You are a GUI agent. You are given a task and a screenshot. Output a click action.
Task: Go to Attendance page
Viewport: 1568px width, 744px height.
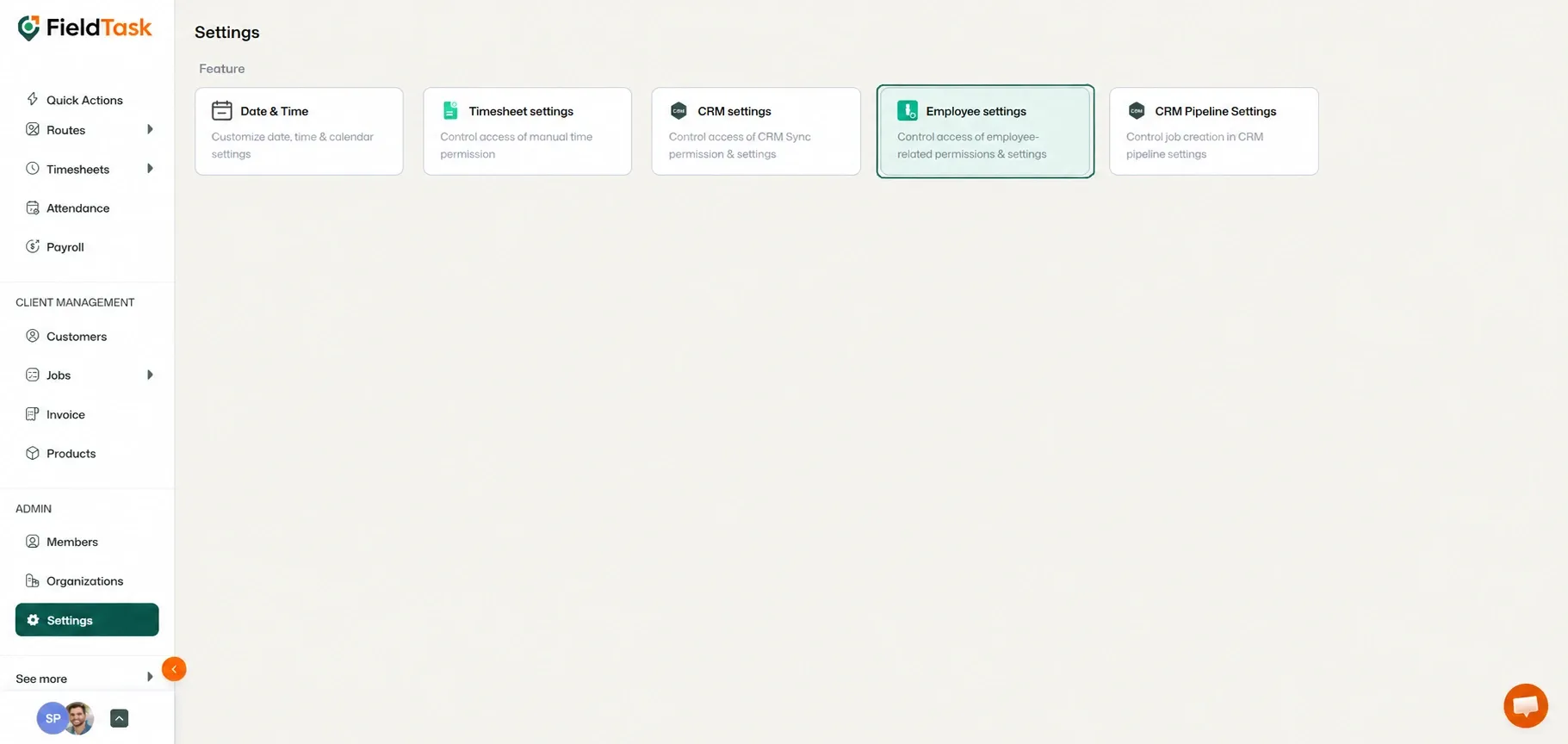tap(77, 208)
